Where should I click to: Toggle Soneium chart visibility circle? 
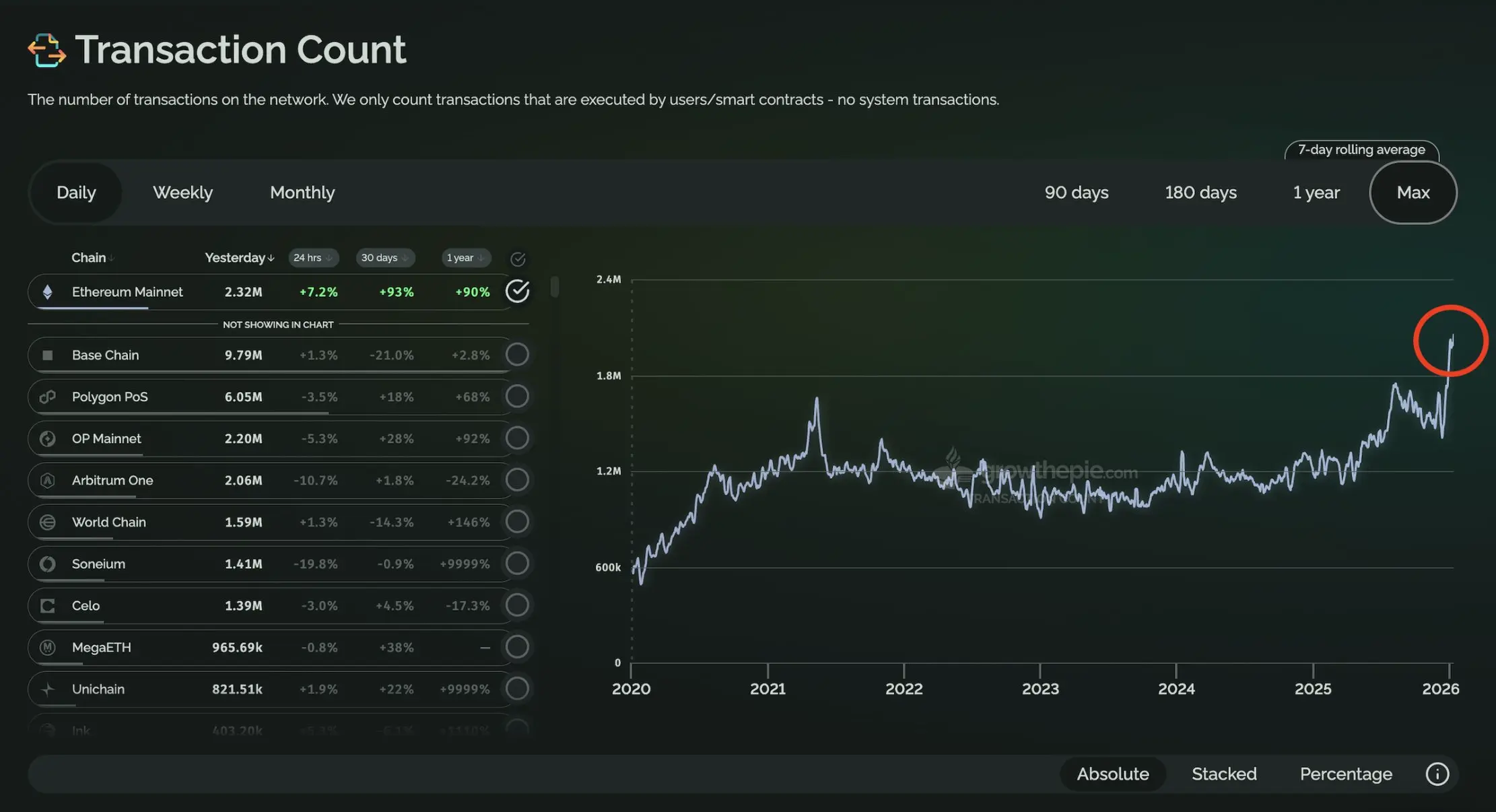[517, 564]
